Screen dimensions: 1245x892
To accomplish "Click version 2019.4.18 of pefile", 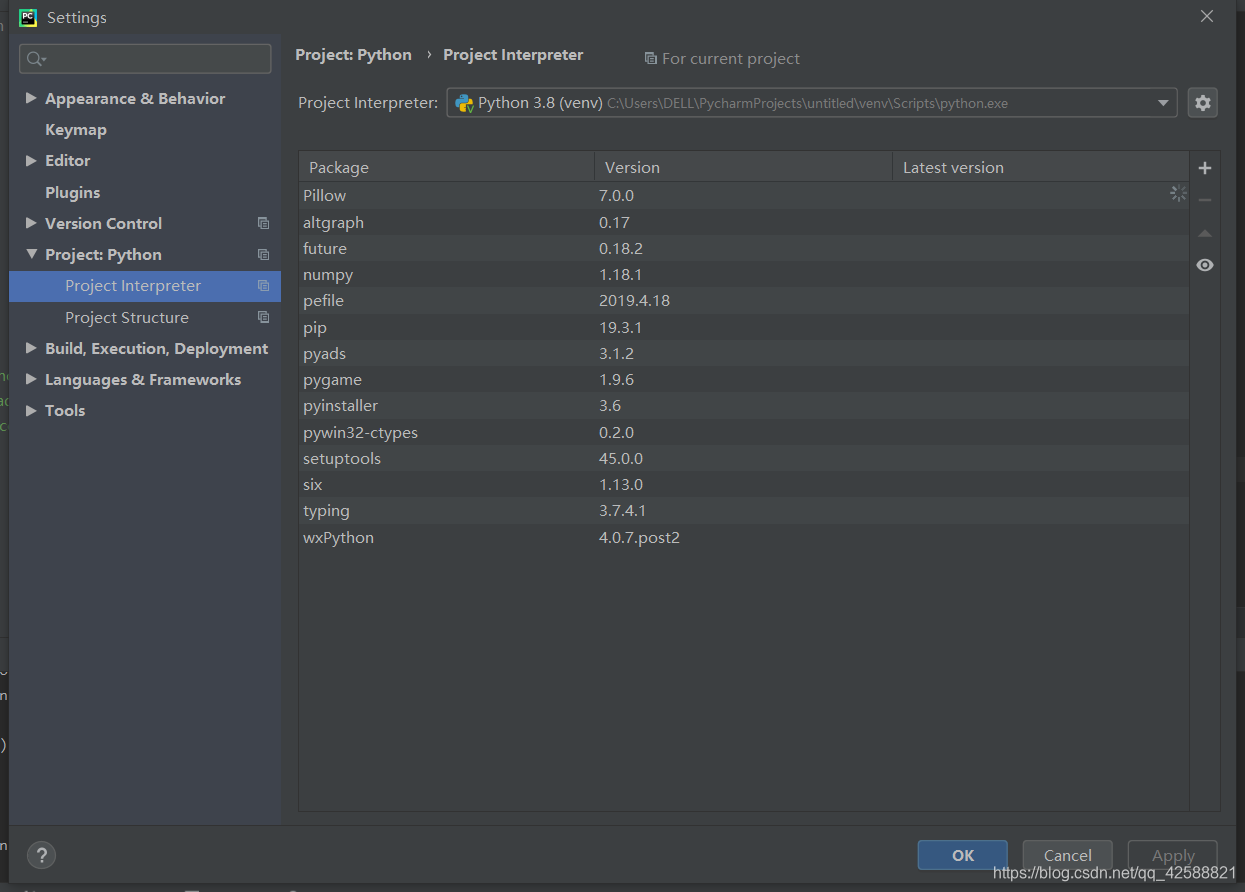I will 633,300.
